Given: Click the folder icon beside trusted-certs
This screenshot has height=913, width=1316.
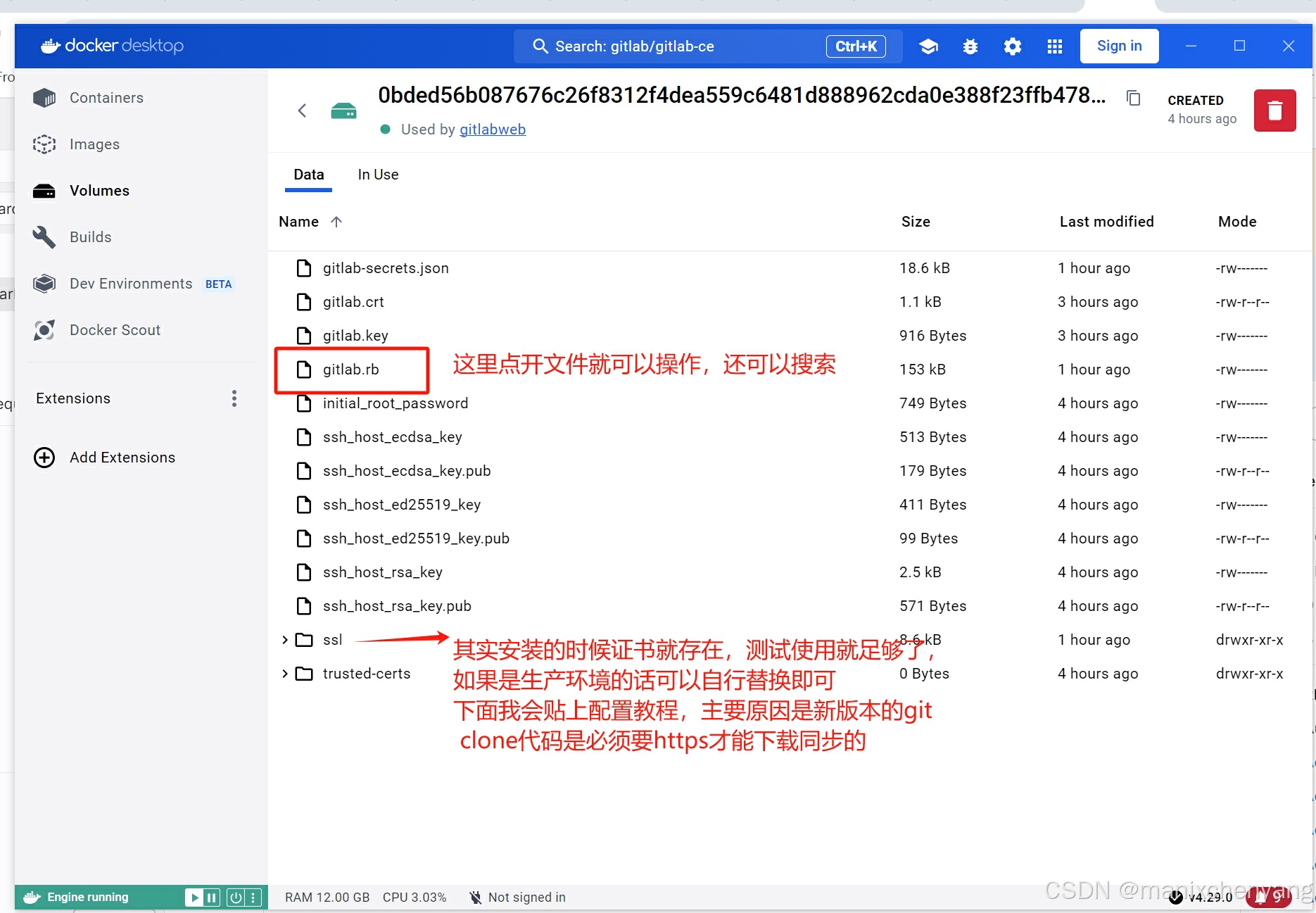Looking at the screenshot, I should click(x=304, y=674).
